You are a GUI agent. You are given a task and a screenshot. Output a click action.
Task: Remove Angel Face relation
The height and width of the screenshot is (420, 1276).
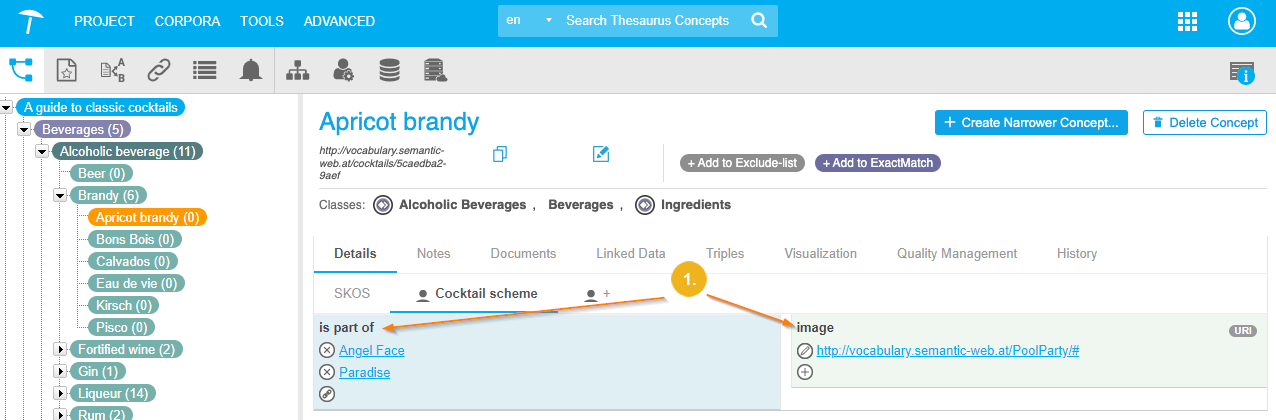tap(326, 351)
